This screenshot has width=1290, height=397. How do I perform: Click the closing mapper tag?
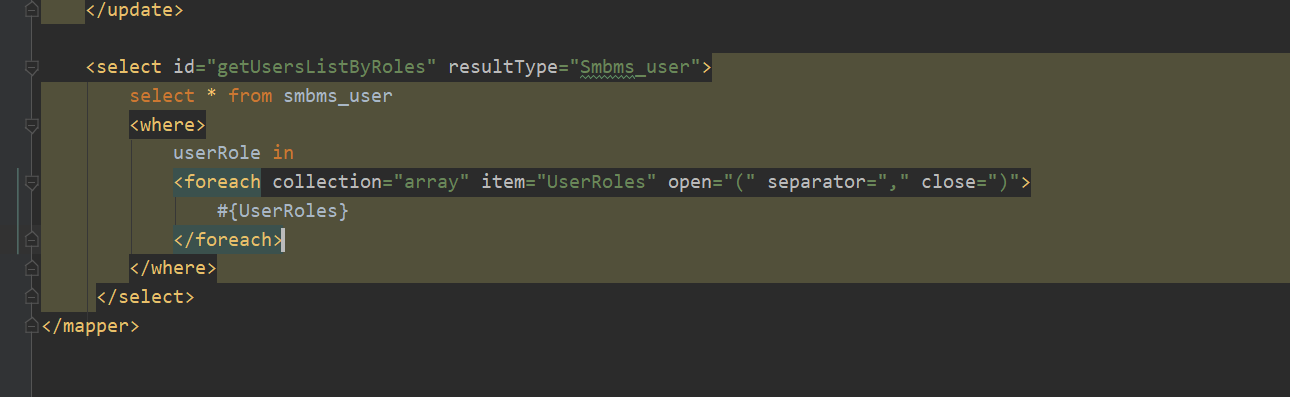90,326
